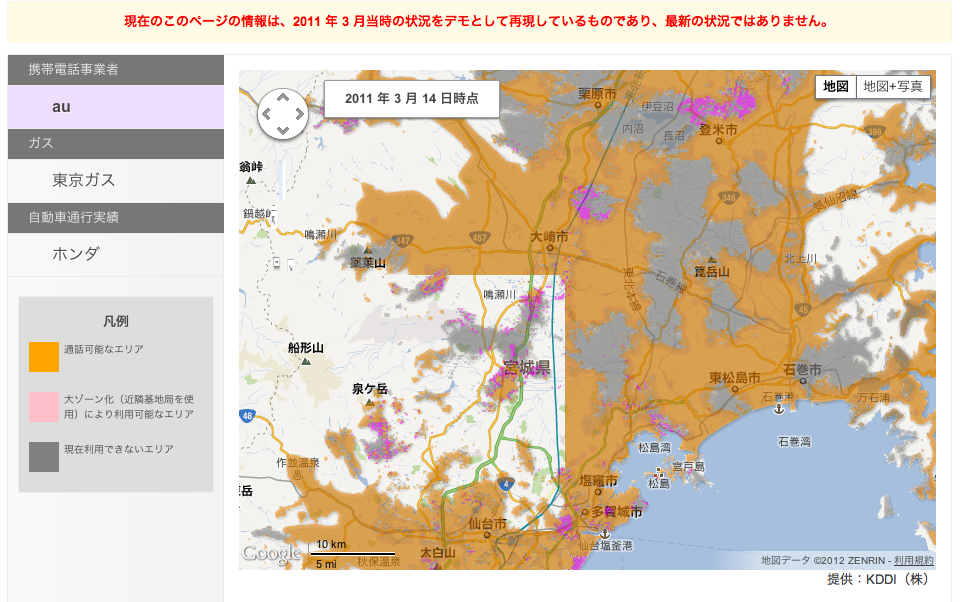This screenshot has height=602, width=960.
Task: Switch map to 地図 view
Action: (x=836, y=86)
